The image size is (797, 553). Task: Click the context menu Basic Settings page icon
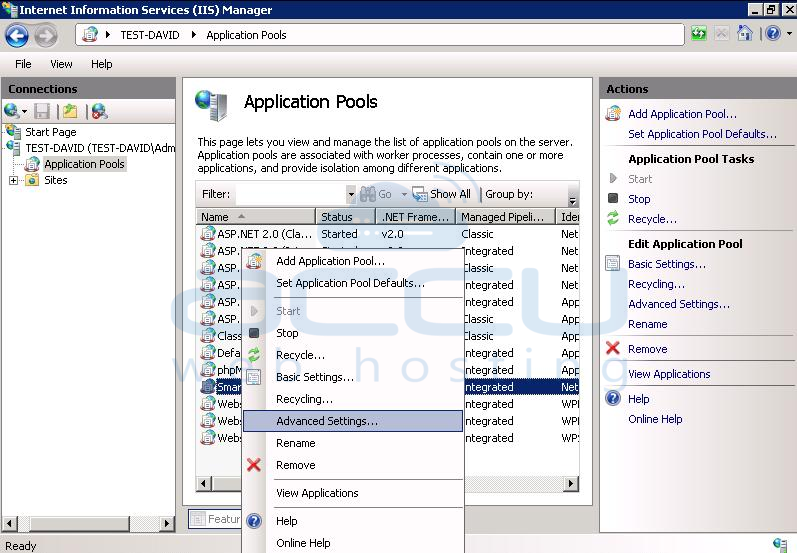[x=254, y=377]
